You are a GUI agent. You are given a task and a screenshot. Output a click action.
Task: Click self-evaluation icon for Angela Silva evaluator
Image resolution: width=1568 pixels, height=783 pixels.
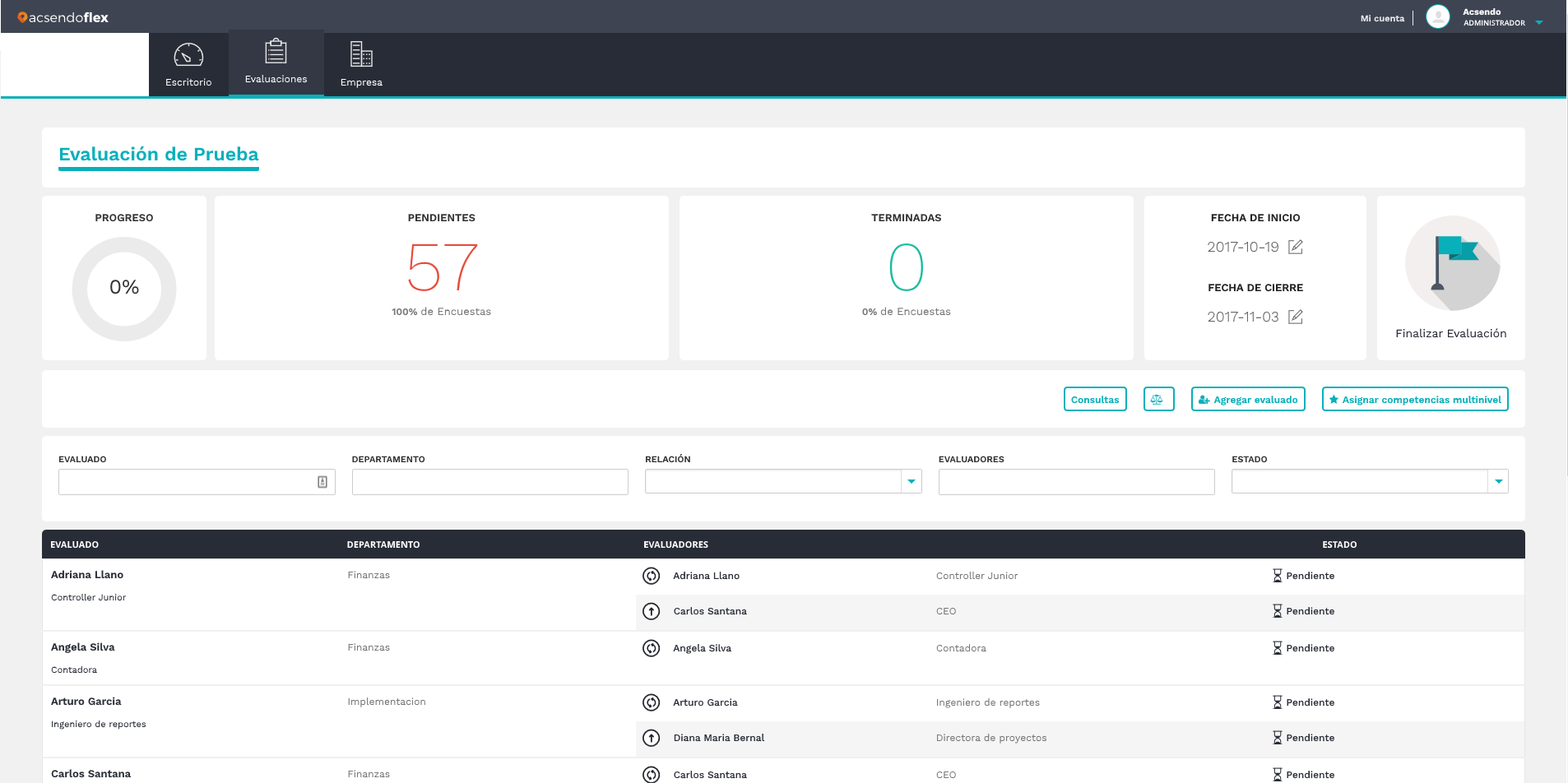(x=652, y=648)
